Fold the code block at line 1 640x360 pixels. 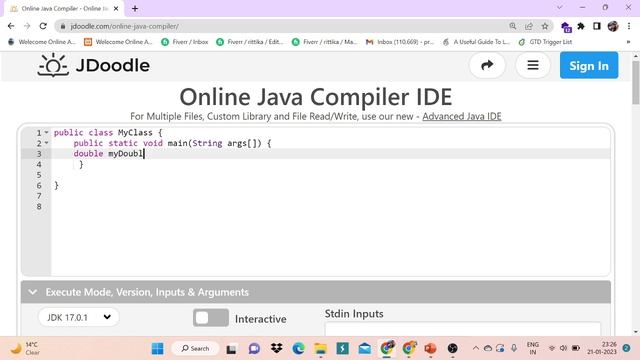point(47,132)
